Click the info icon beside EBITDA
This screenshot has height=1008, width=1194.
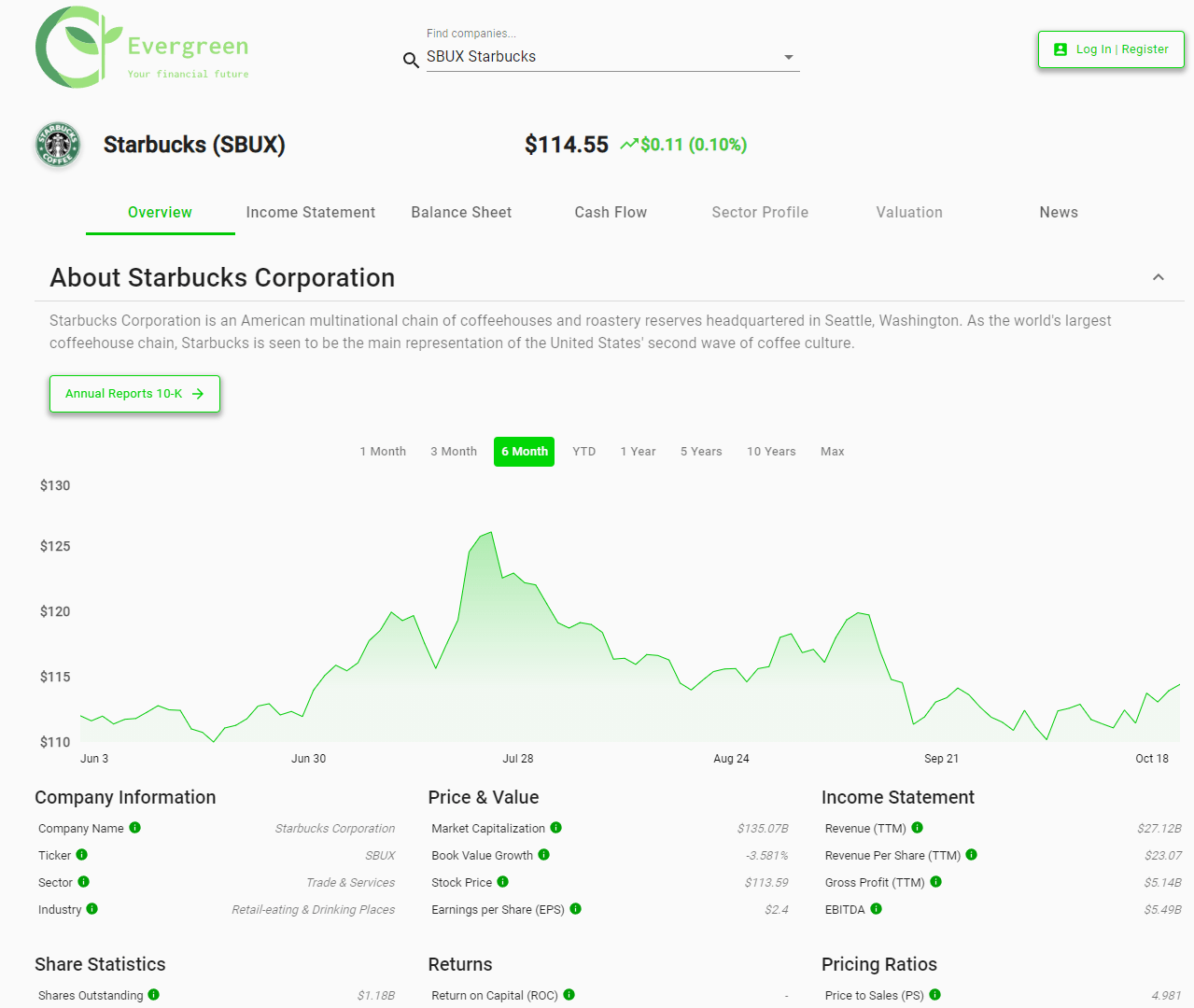pos(877,909)
